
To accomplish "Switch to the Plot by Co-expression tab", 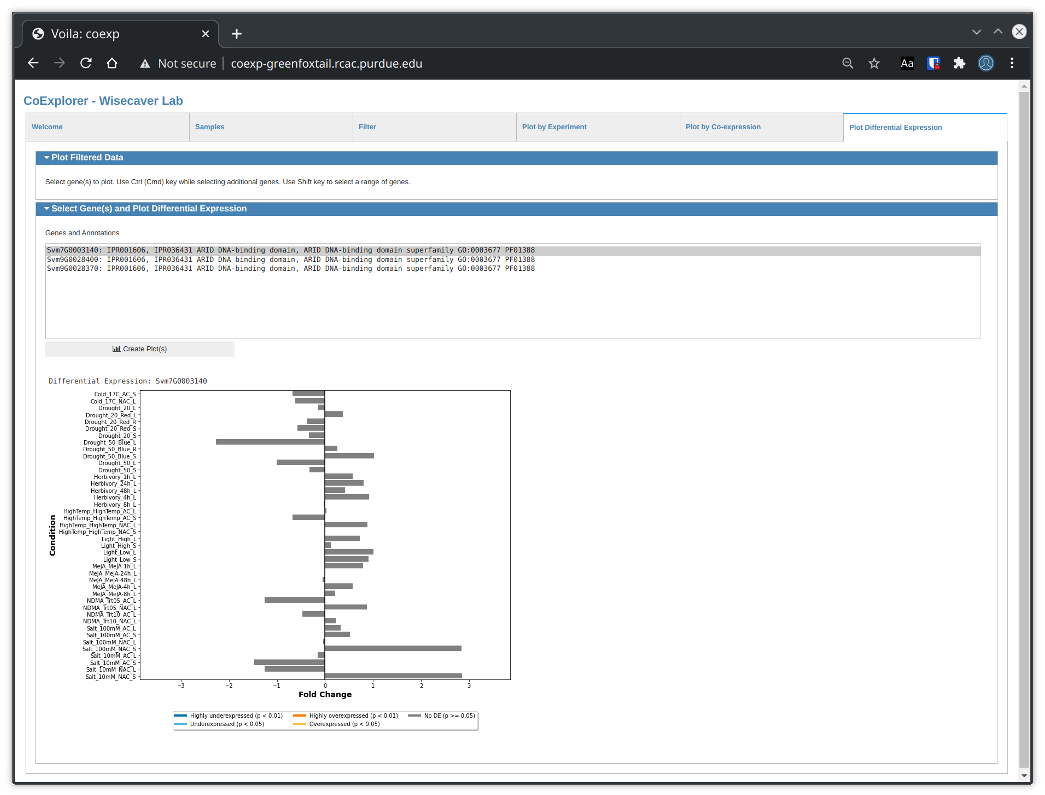I will 723,127.
